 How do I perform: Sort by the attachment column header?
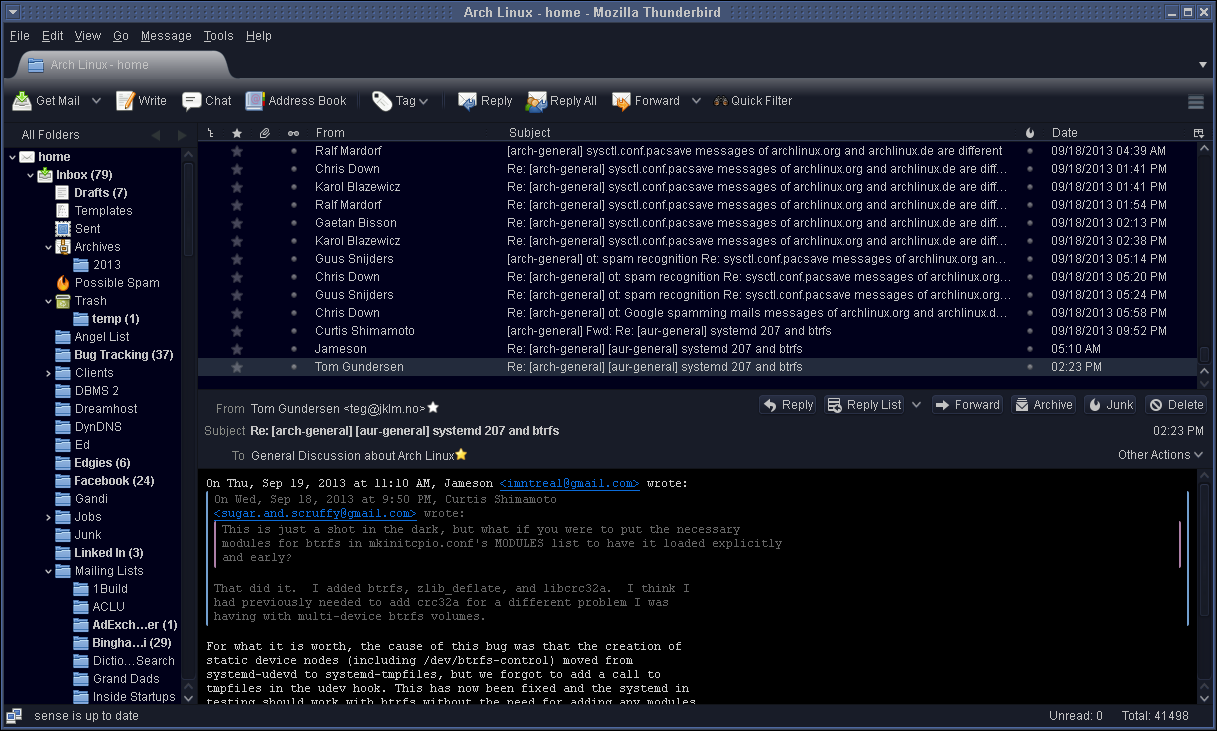[265, 133]
